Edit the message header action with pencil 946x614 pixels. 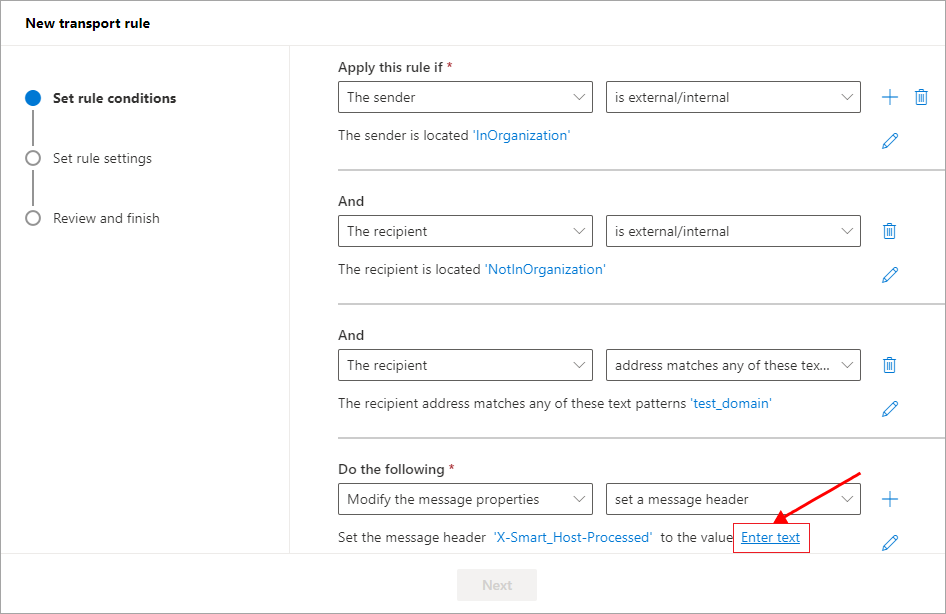(889, 543)
